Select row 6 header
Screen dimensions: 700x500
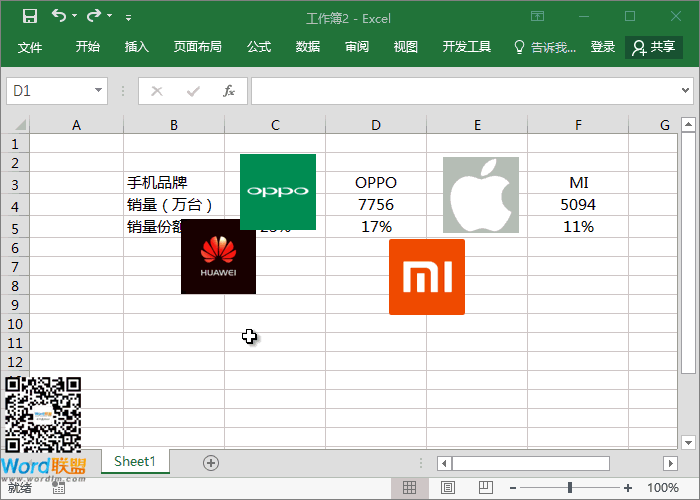15,247
